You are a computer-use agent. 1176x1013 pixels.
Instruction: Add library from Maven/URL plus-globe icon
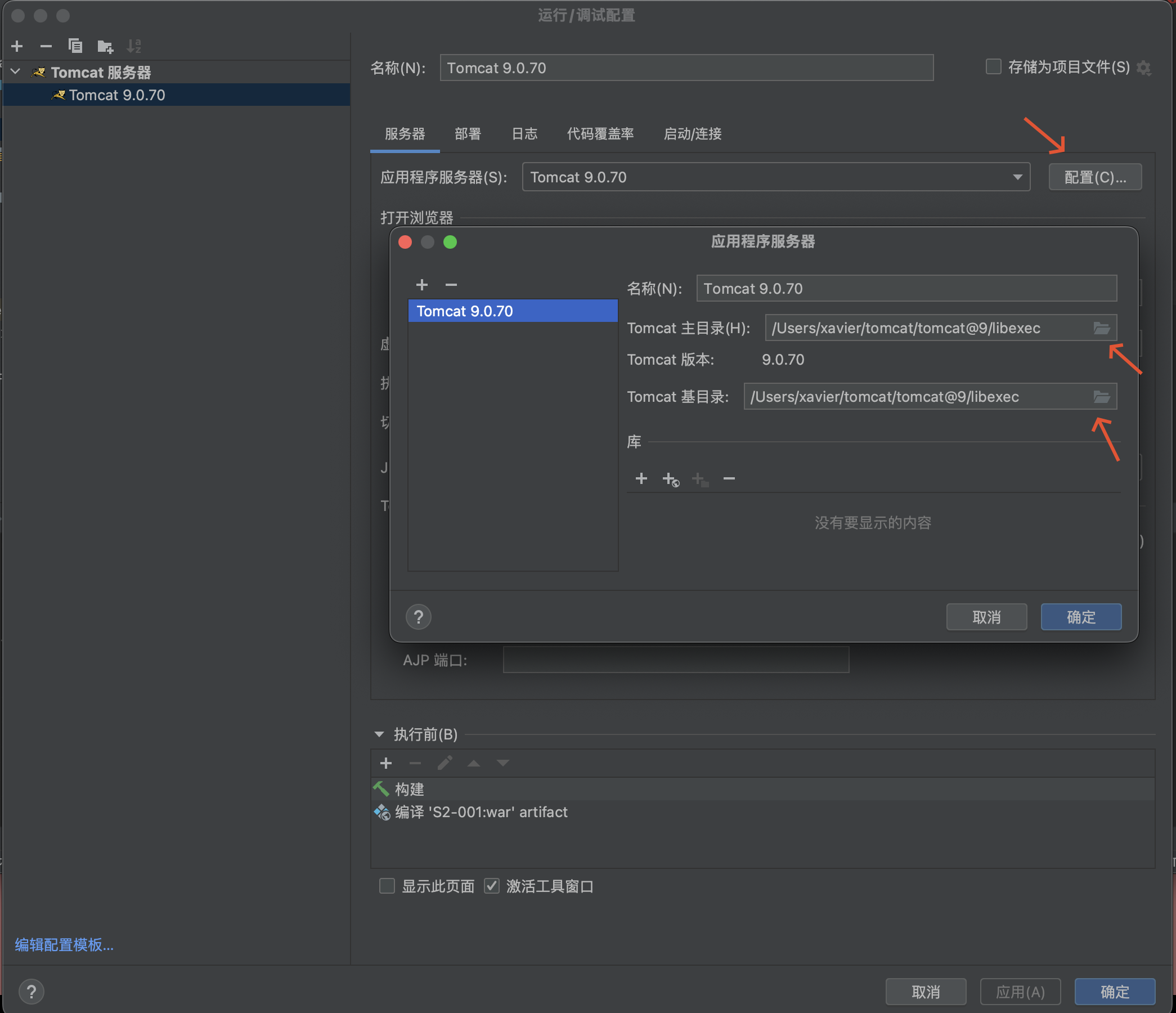pos(671,480)
